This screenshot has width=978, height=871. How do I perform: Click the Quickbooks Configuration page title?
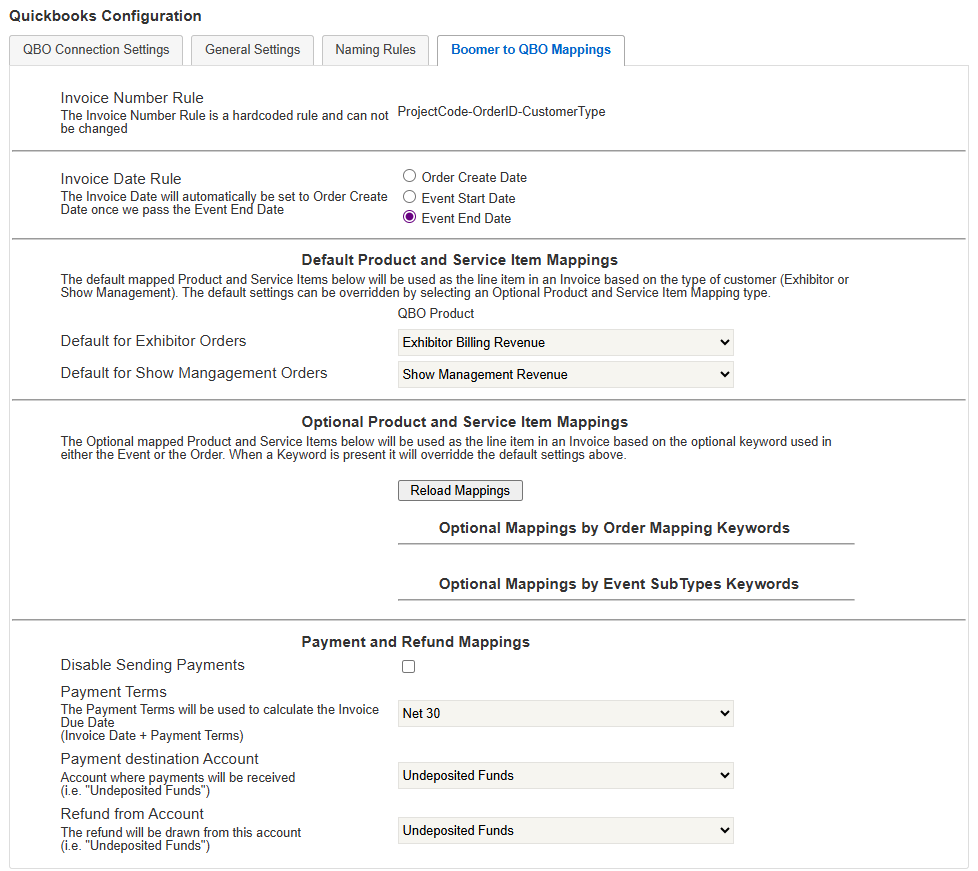[105, 16]
